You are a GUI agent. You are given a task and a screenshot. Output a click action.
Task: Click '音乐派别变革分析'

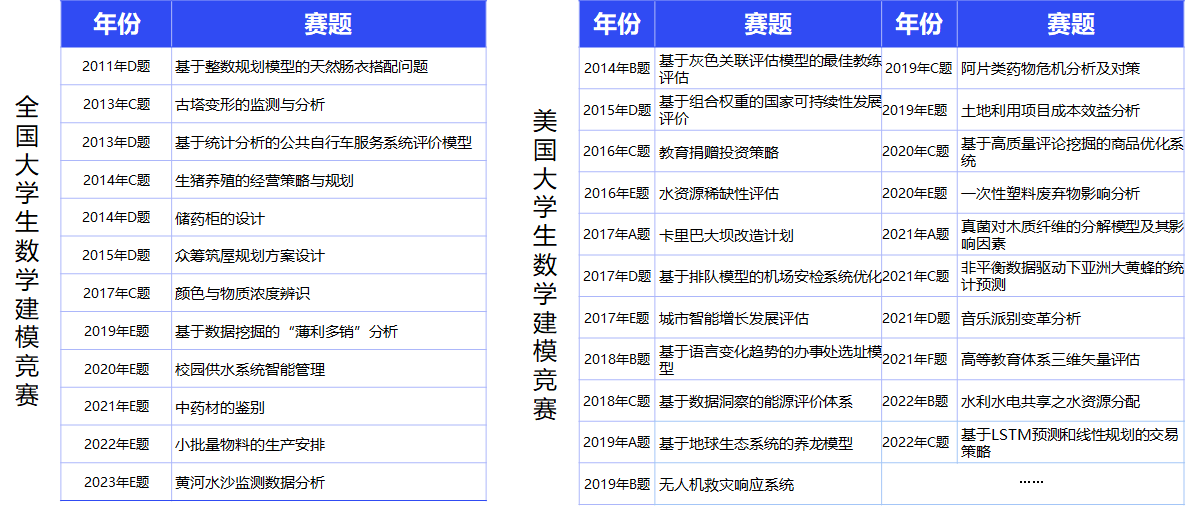(1020, 318)
